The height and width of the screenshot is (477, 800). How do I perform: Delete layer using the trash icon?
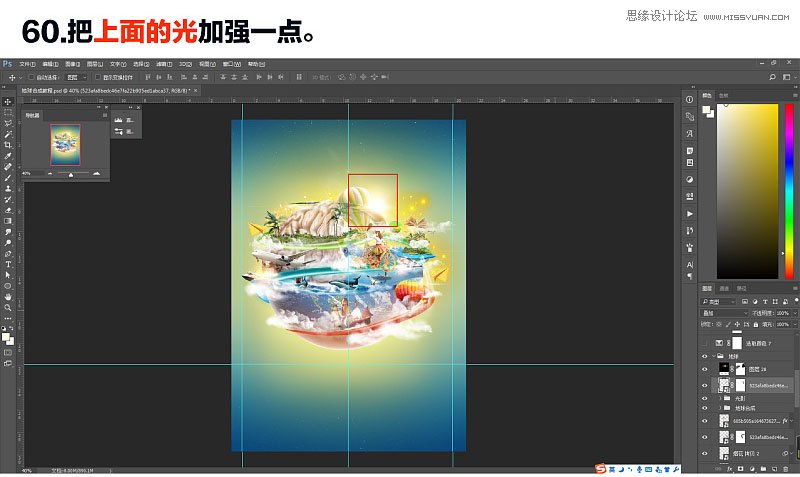pos(786,468)
